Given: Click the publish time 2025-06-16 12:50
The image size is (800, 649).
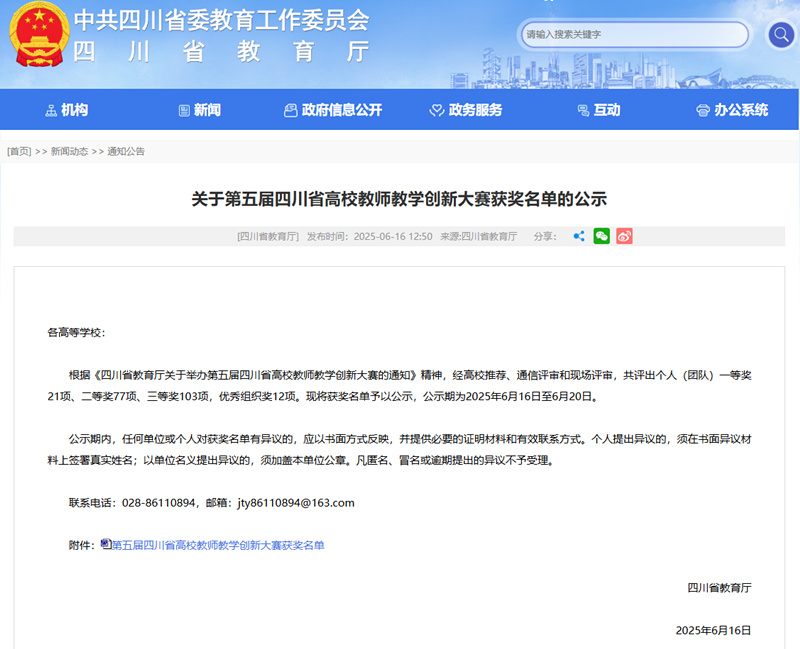Looking at the screenshot, I should click(393, 237).
